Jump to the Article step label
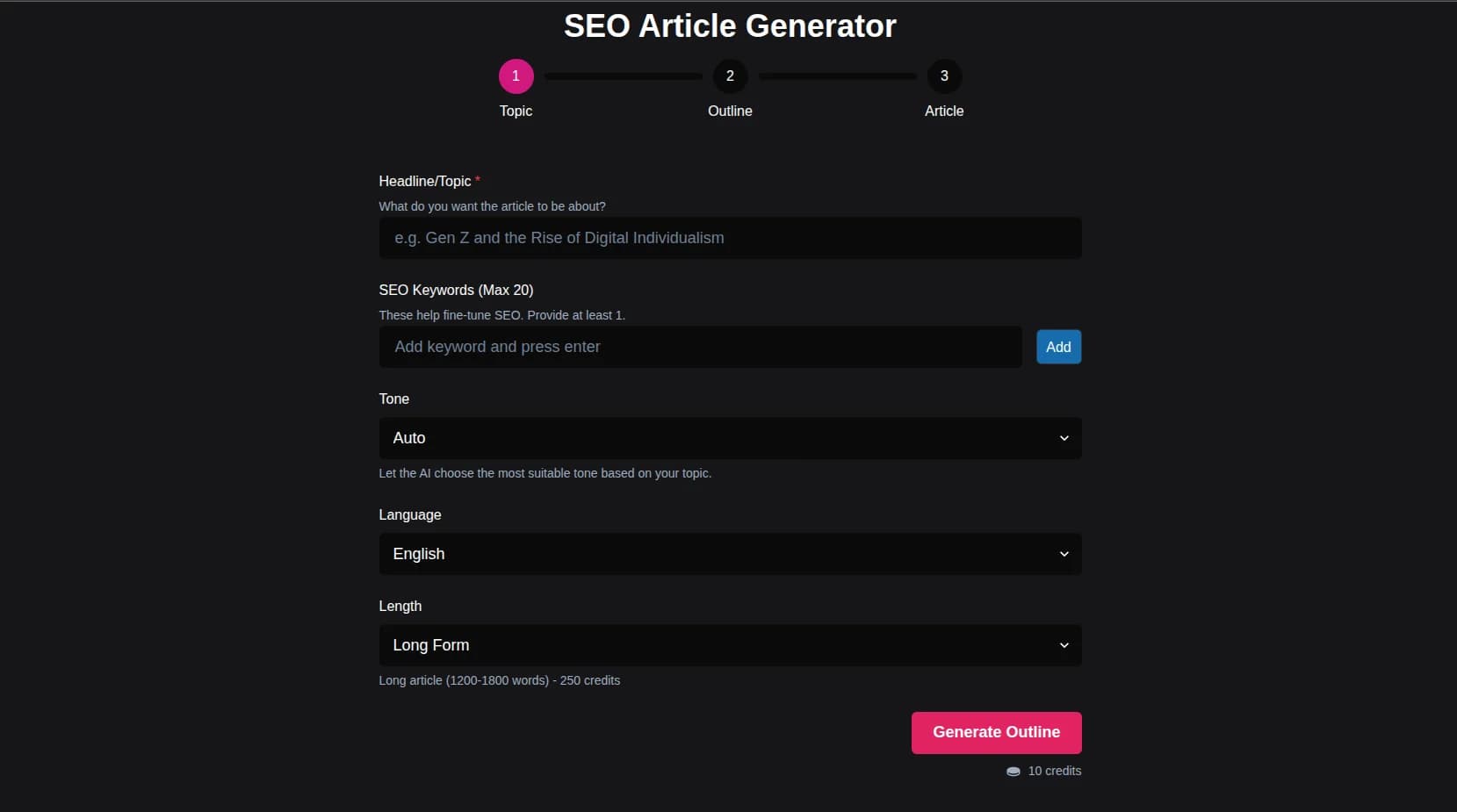The width and height of the screenshot is (1457, 812). [x=944, y=111]
